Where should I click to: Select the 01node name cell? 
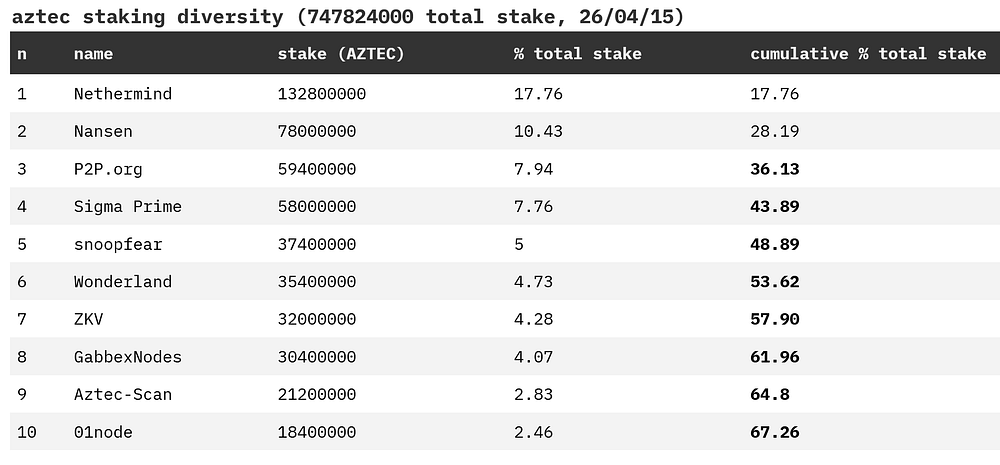[x=102, y=432]
